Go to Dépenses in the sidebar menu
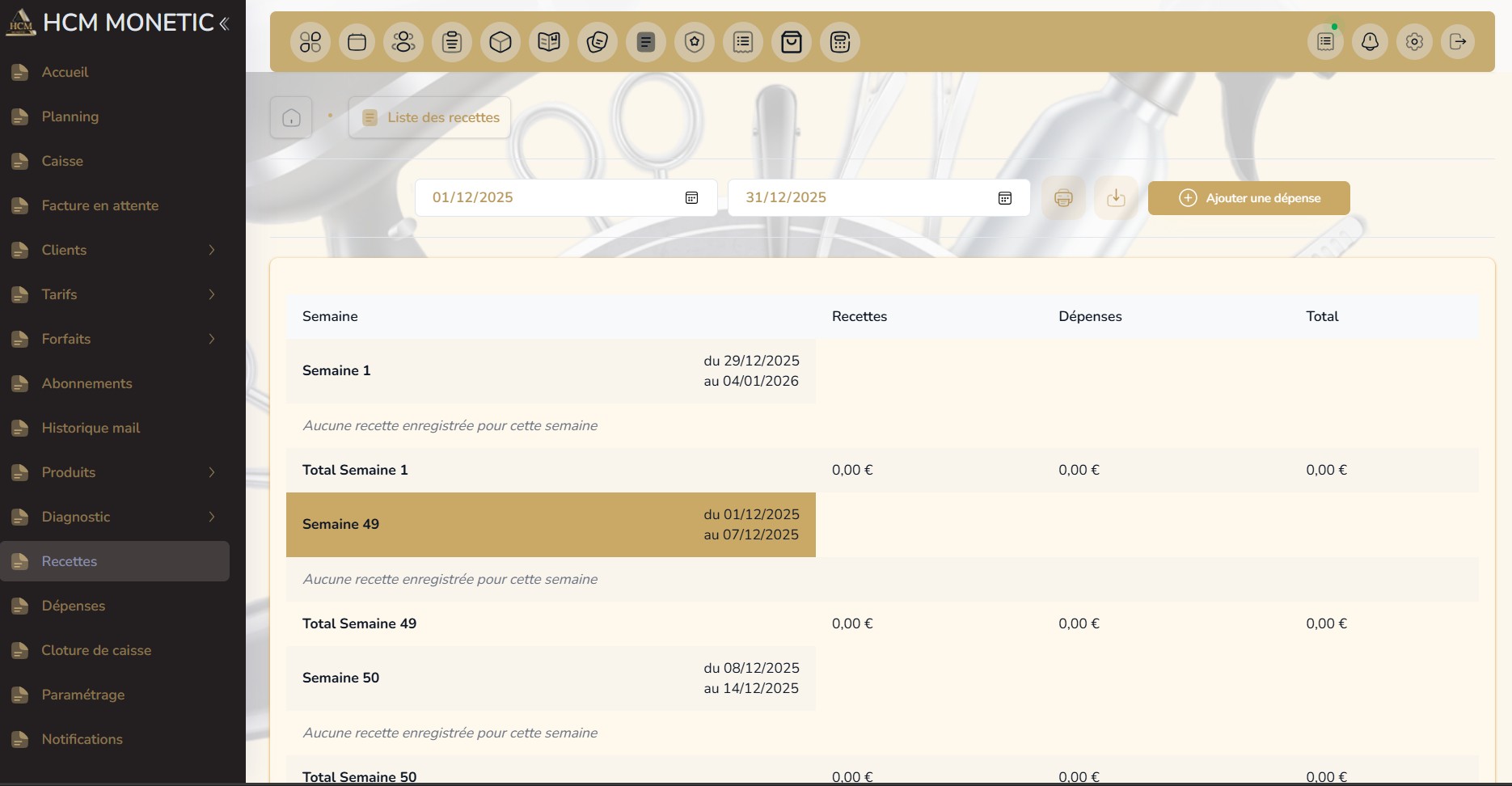Image resolution: width=1512 pixels, height=786 pixels. pyautogui.click(x=74, y=606)
